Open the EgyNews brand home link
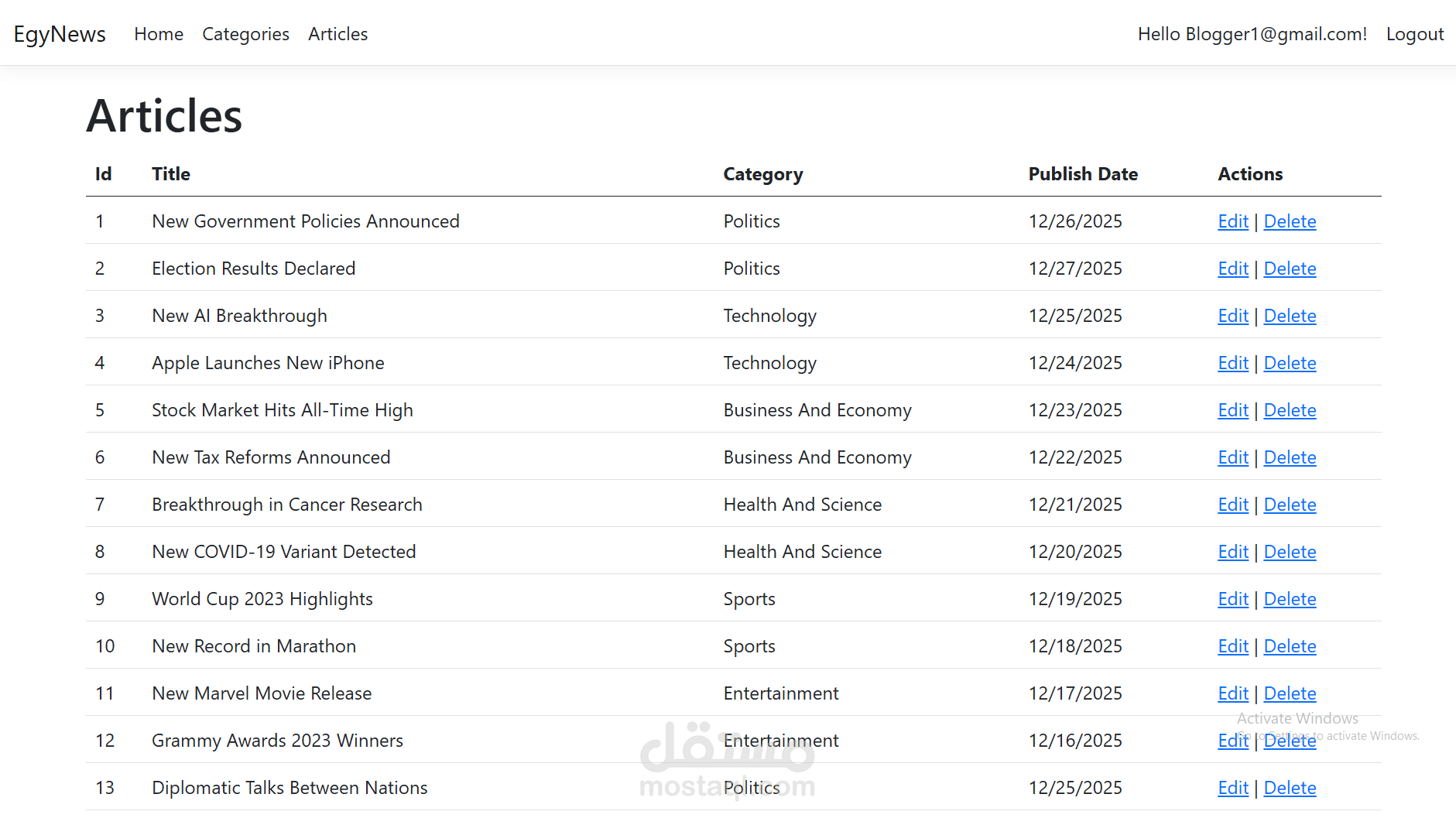1456x818 pixels. (x=60, y=34)
